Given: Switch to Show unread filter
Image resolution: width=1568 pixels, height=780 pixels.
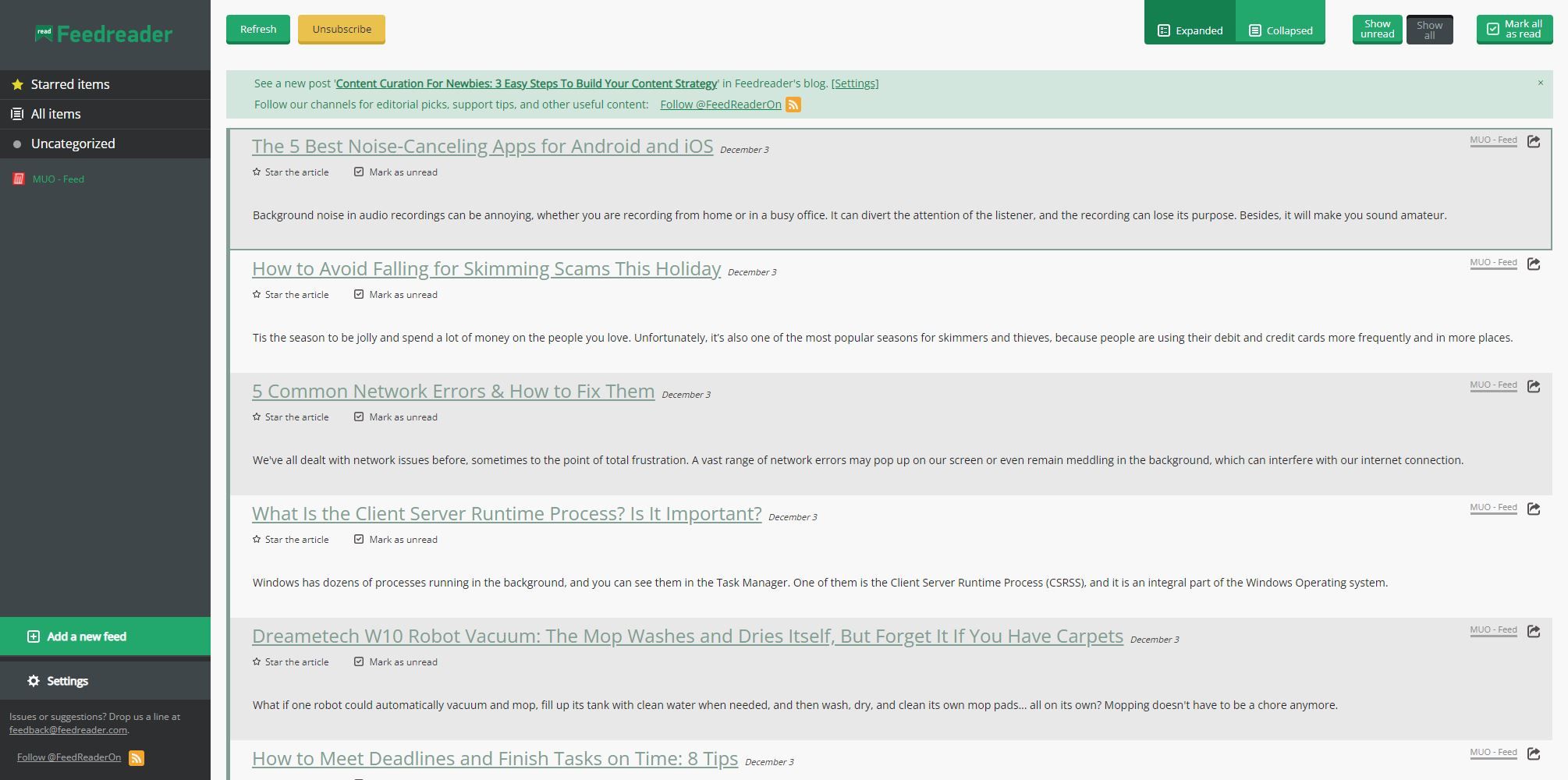Looking at the screenshot, I should tap(1377, 30).
